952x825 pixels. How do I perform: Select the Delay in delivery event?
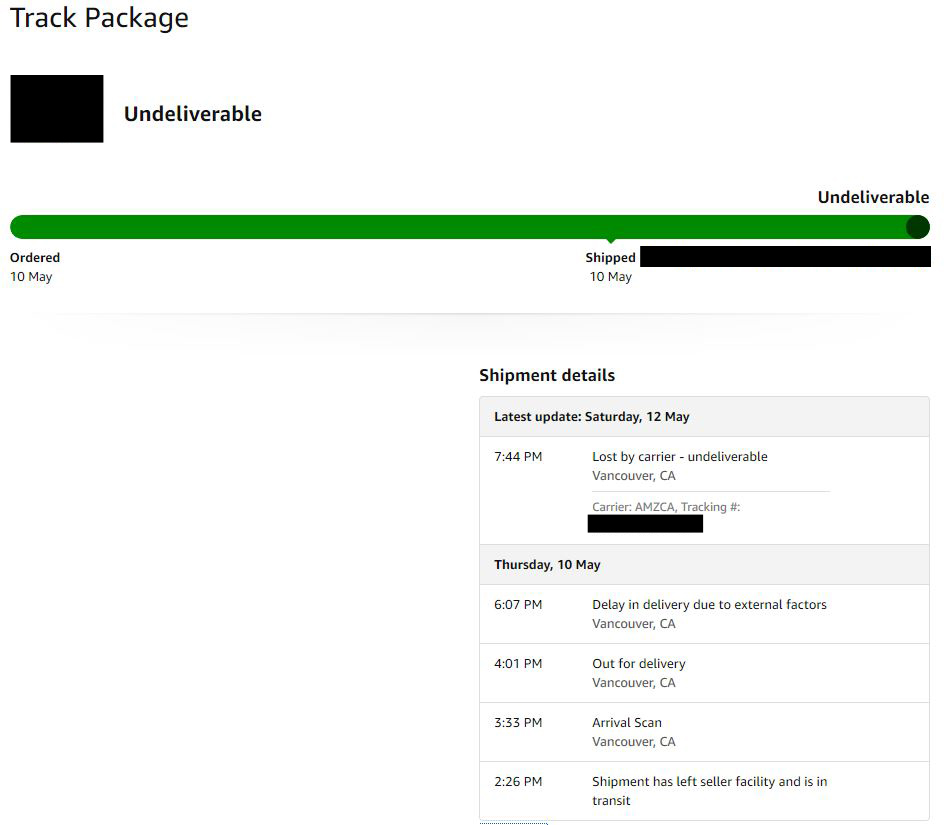tap(709, 604)
